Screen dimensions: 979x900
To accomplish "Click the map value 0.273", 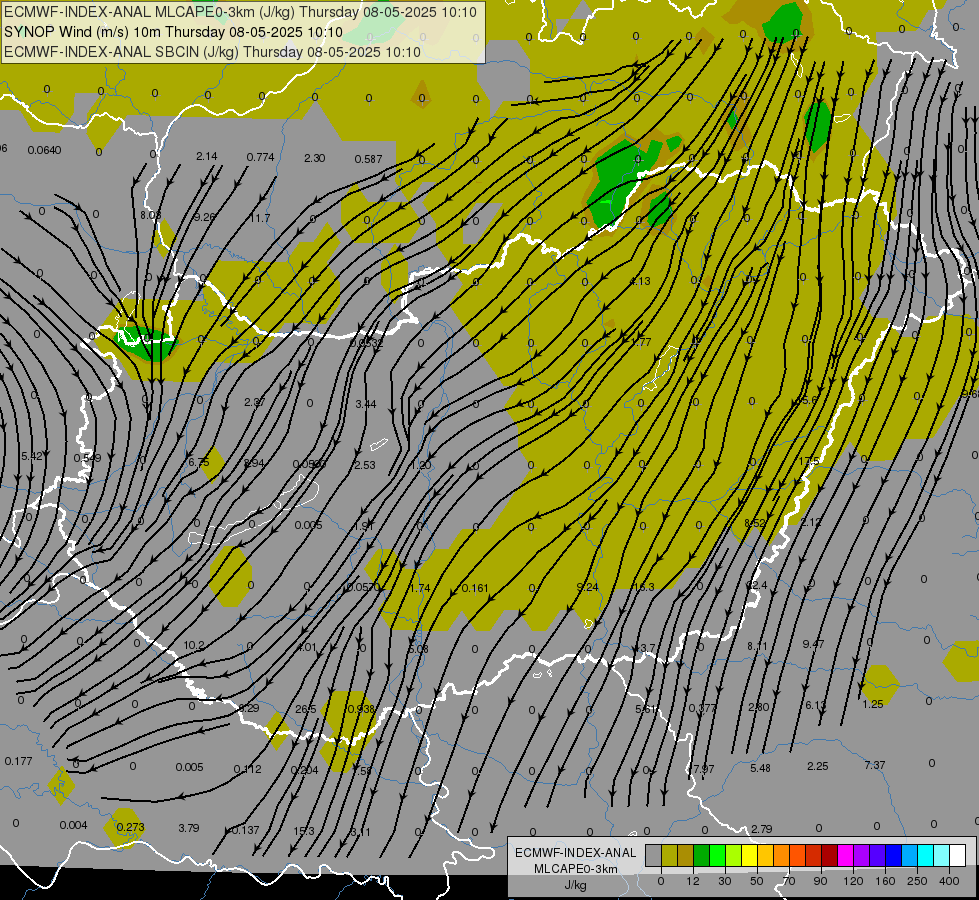I will [x=130, y=827].
